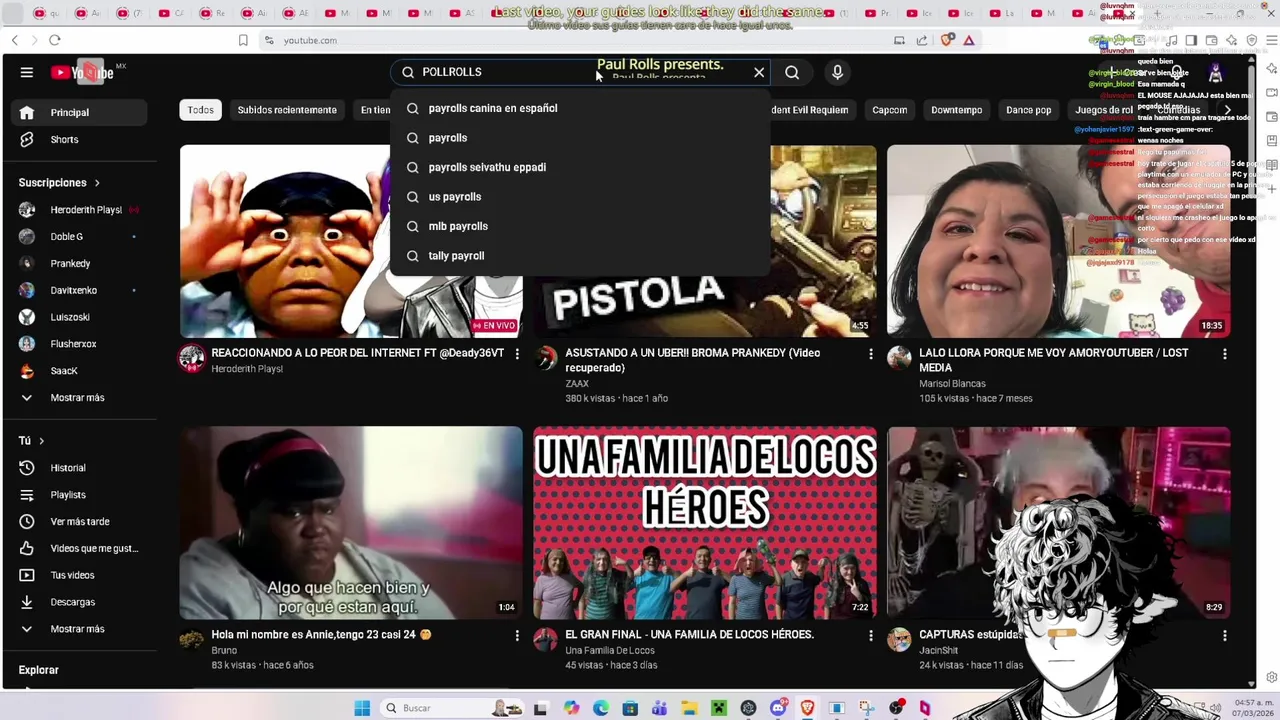This screenshot has width=1280, height=720.
Task: Bookmark this page icon
Action: [x=243, y=40]
